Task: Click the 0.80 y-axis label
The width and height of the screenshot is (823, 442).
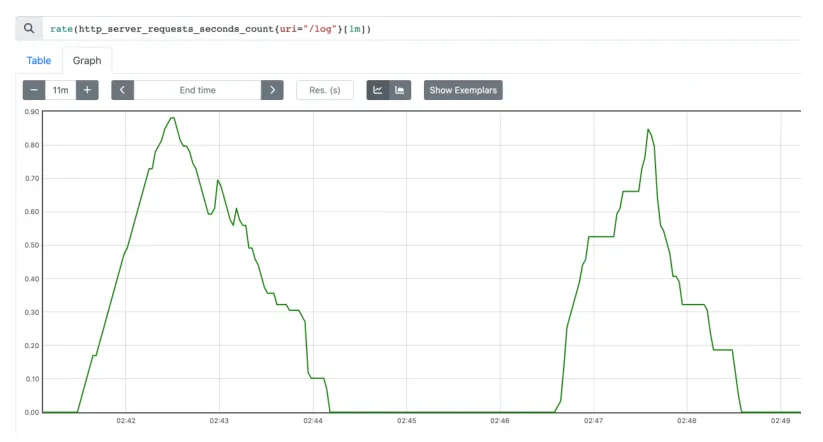Action: tap(32, 145)
